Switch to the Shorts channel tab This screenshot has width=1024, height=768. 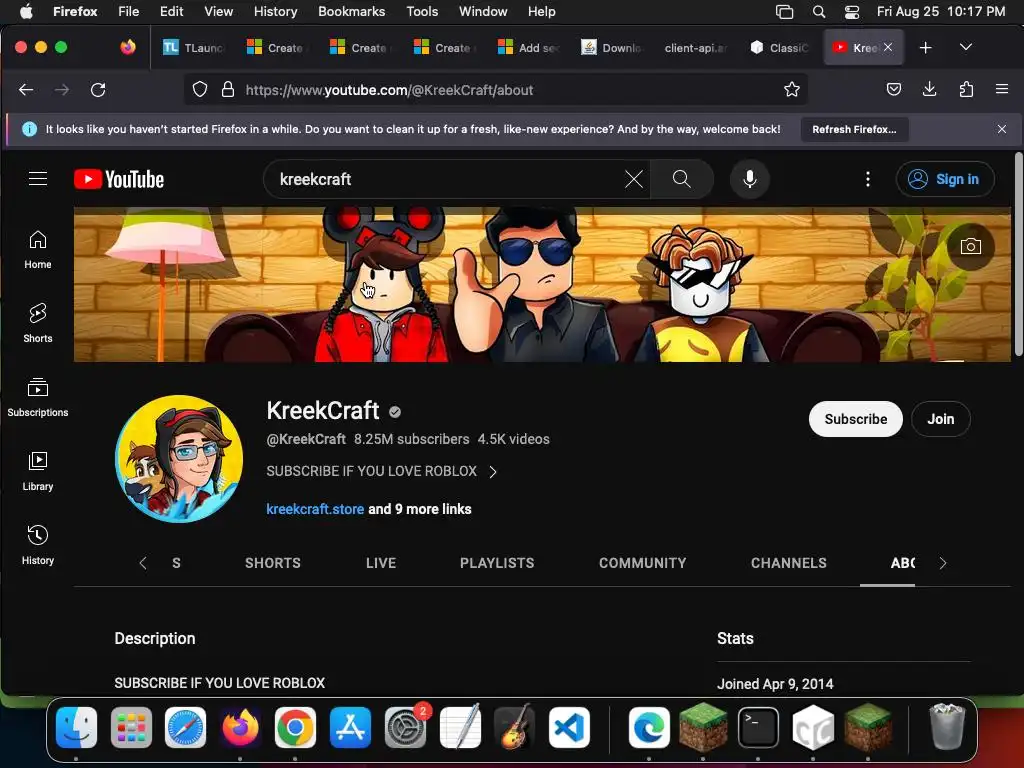tap(272, 563)
